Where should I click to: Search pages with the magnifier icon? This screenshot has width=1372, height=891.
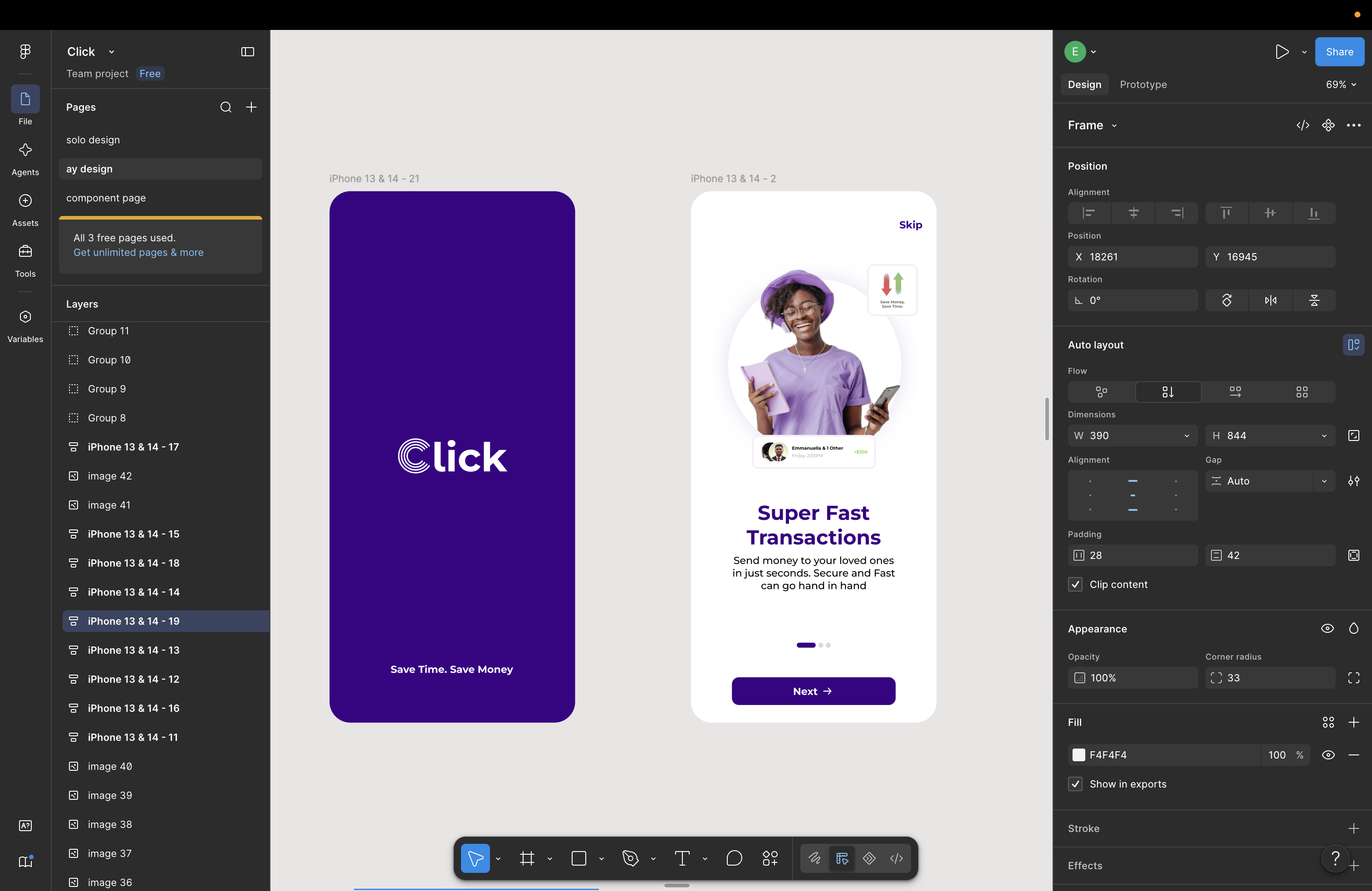[225, 107]
